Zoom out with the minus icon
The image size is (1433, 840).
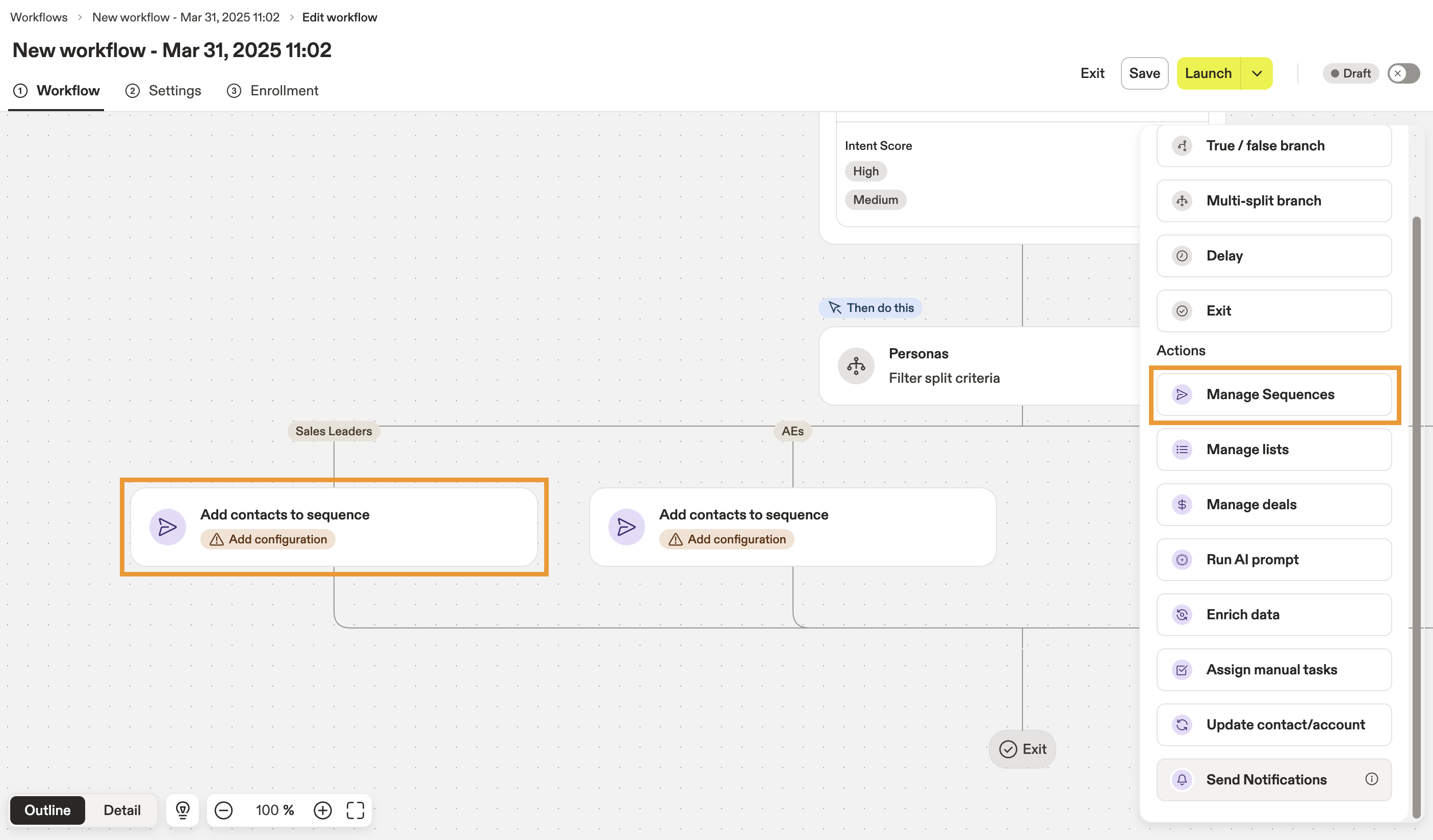pos(223,810)
